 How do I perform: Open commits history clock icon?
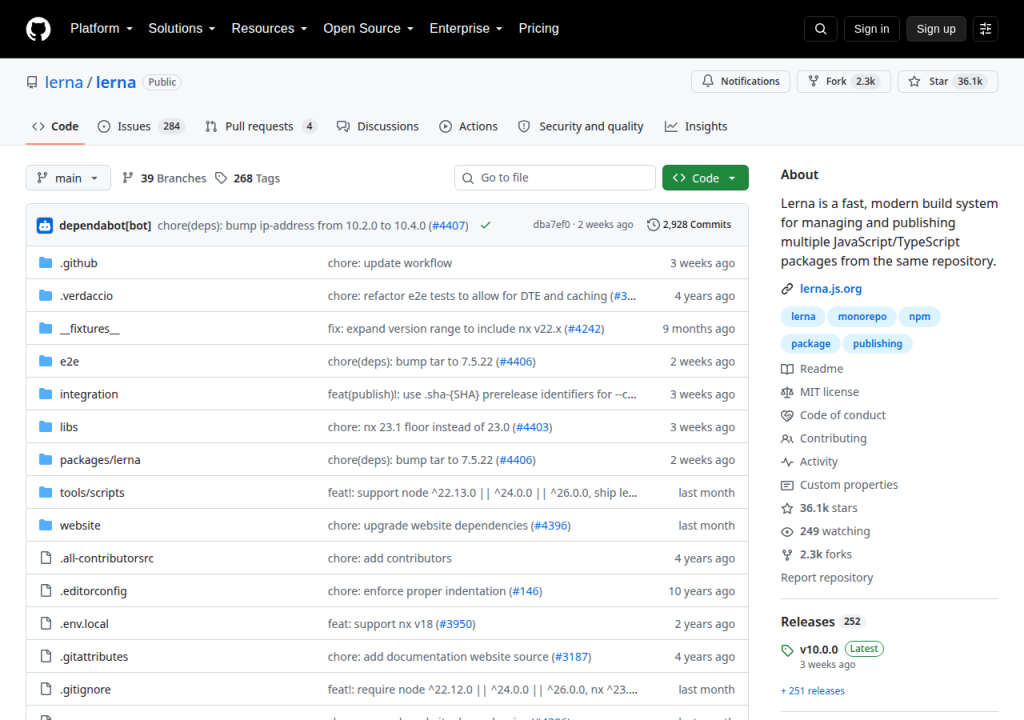[x=652, y=225]
